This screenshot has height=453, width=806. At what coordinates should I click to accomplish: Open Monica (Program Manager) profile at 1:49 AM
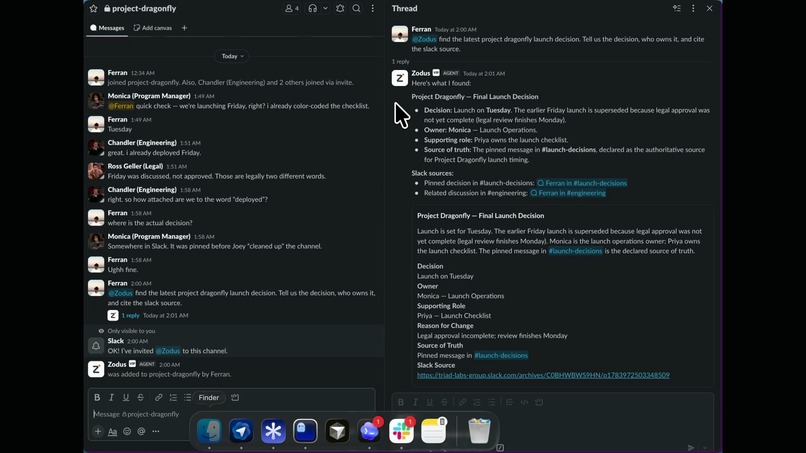coord(149,96)
